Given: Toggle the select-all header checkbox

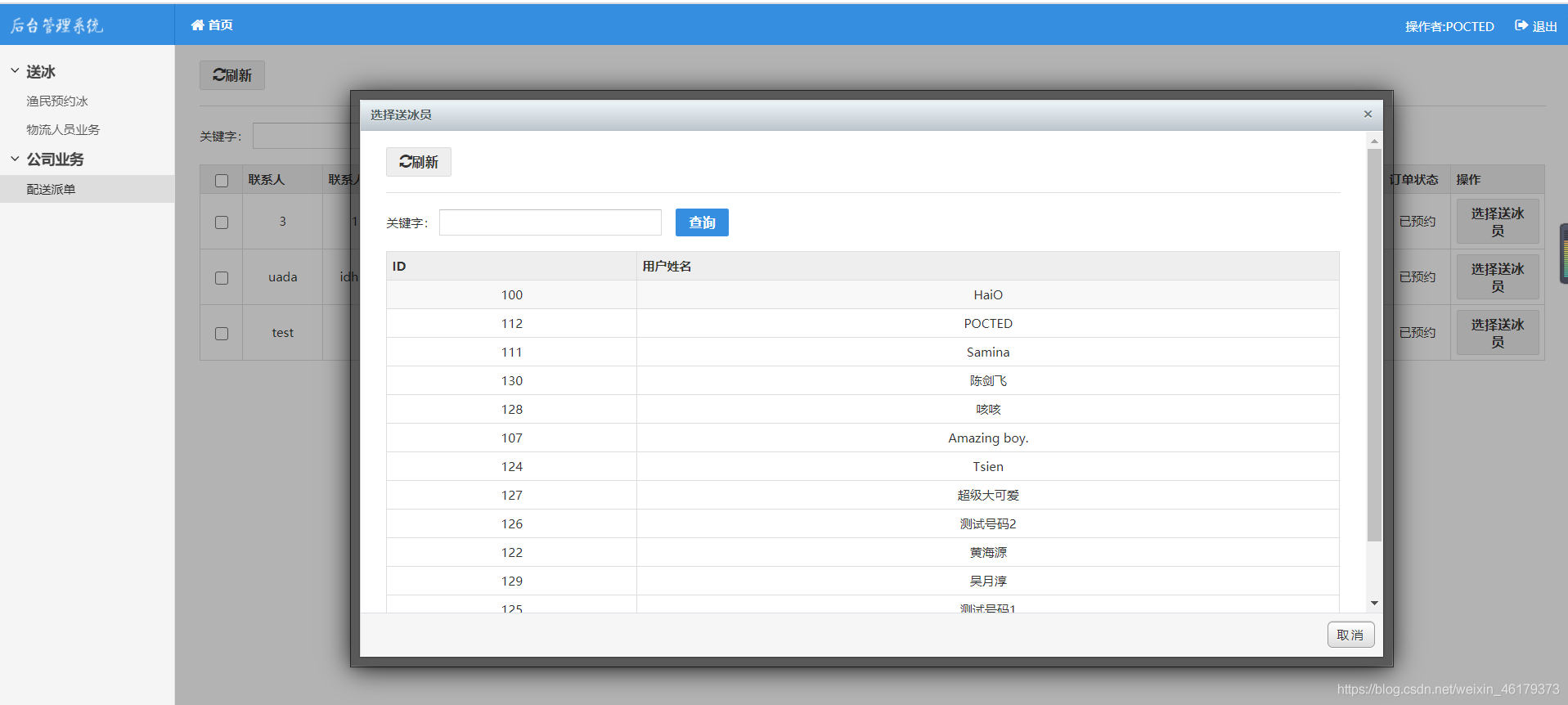Looking at the screenshot, I should 222,180.
